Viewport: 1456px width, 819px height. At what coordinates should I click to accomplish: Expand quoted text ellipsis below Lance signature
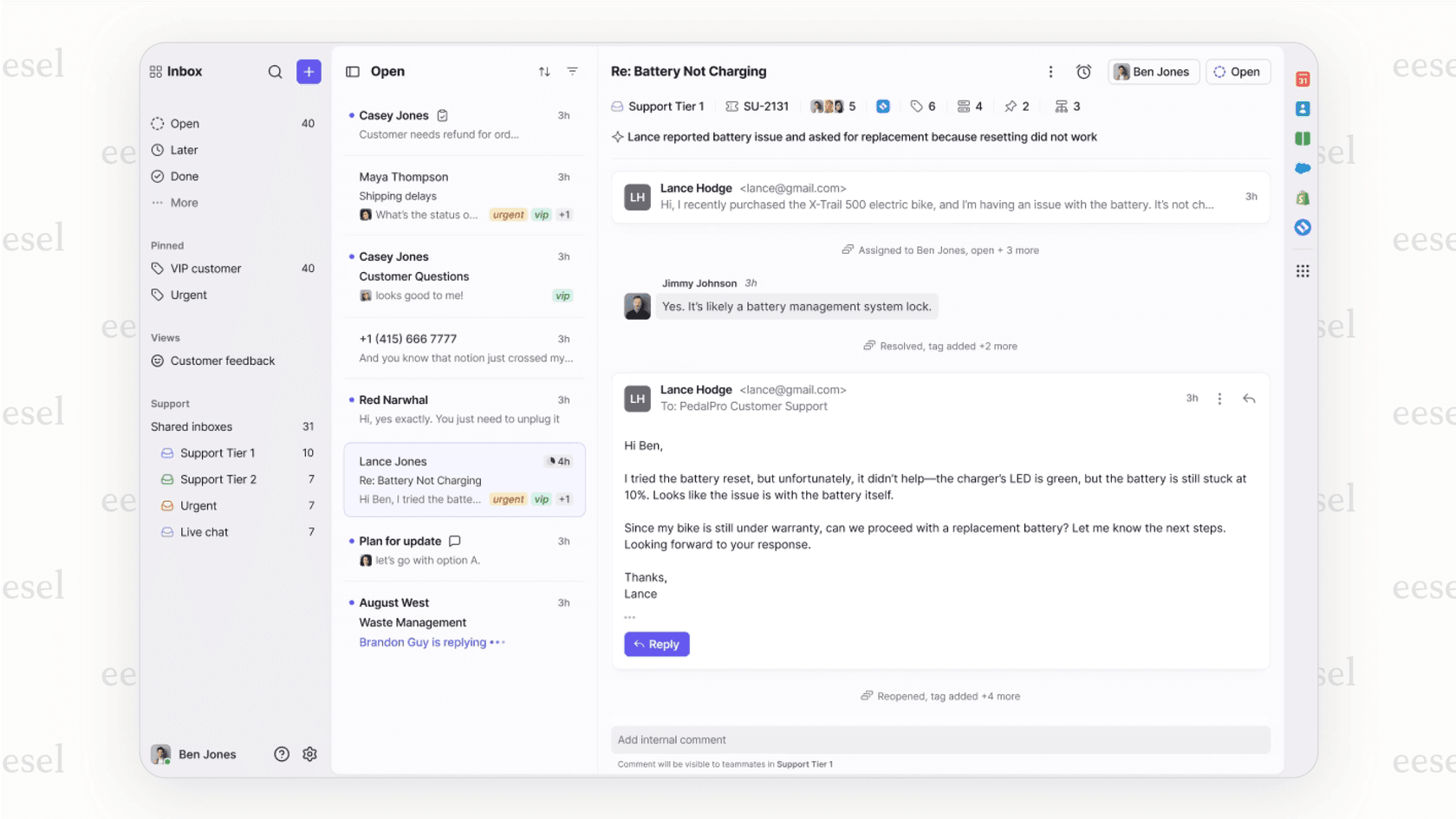tap(630, 617)
